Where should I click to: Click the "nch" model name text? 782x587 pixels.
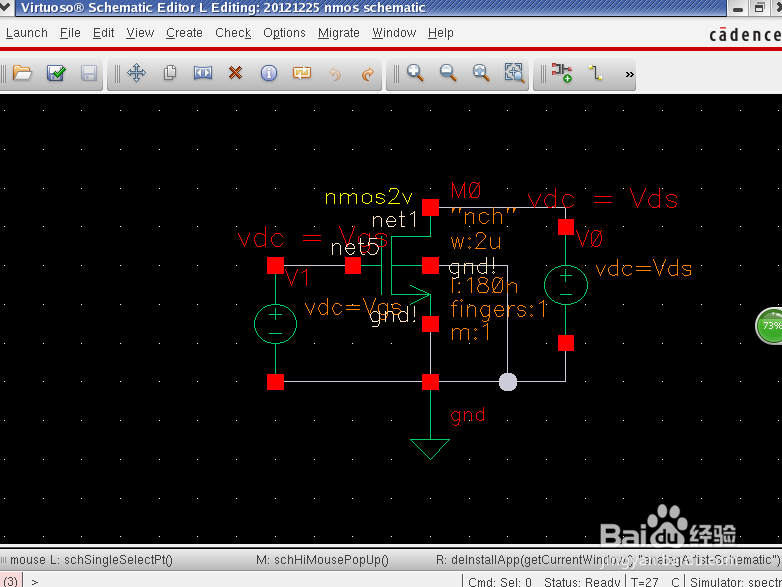483,217
